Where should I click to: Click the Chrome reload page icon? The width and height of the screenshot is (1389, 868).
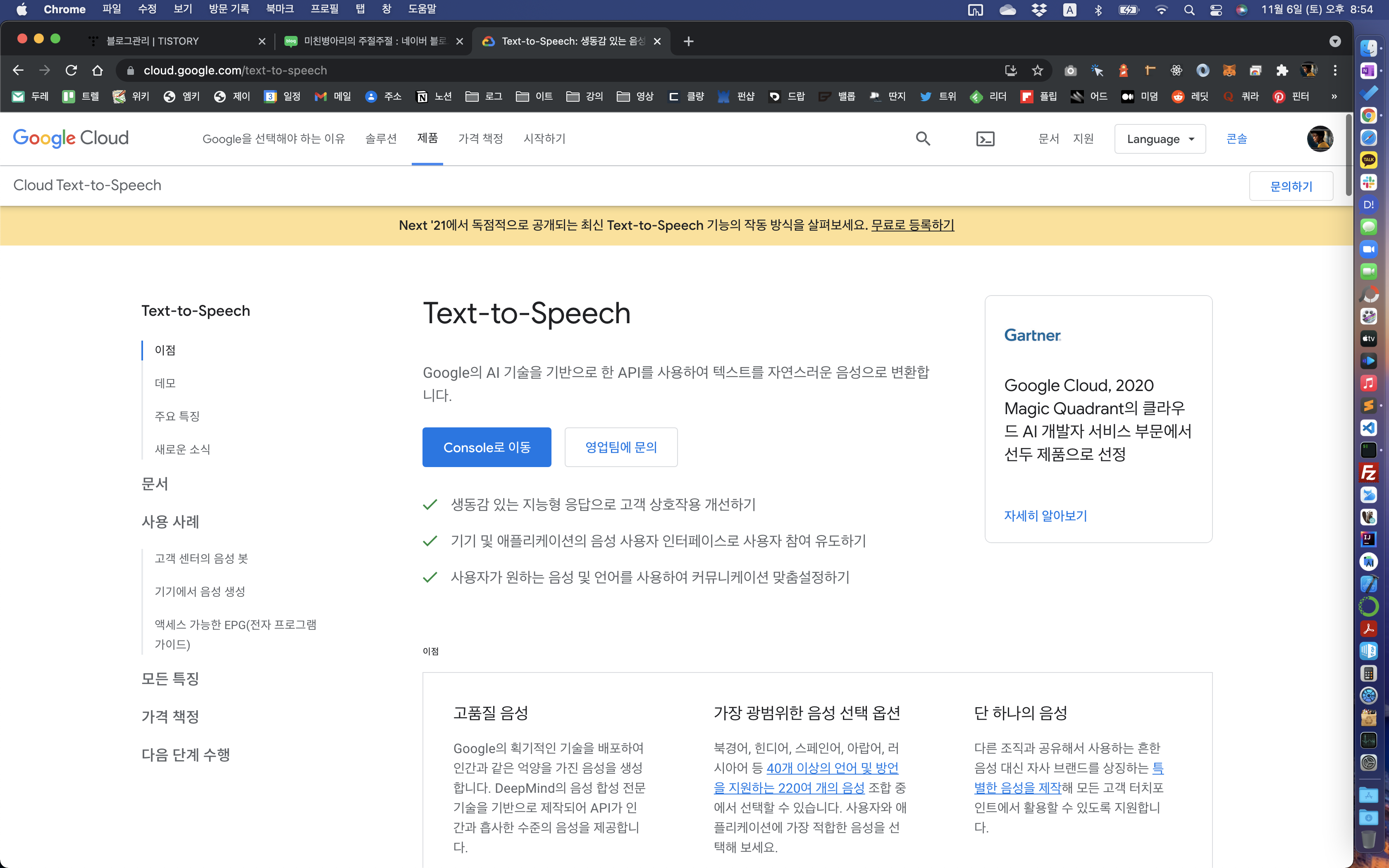(71, 70)
